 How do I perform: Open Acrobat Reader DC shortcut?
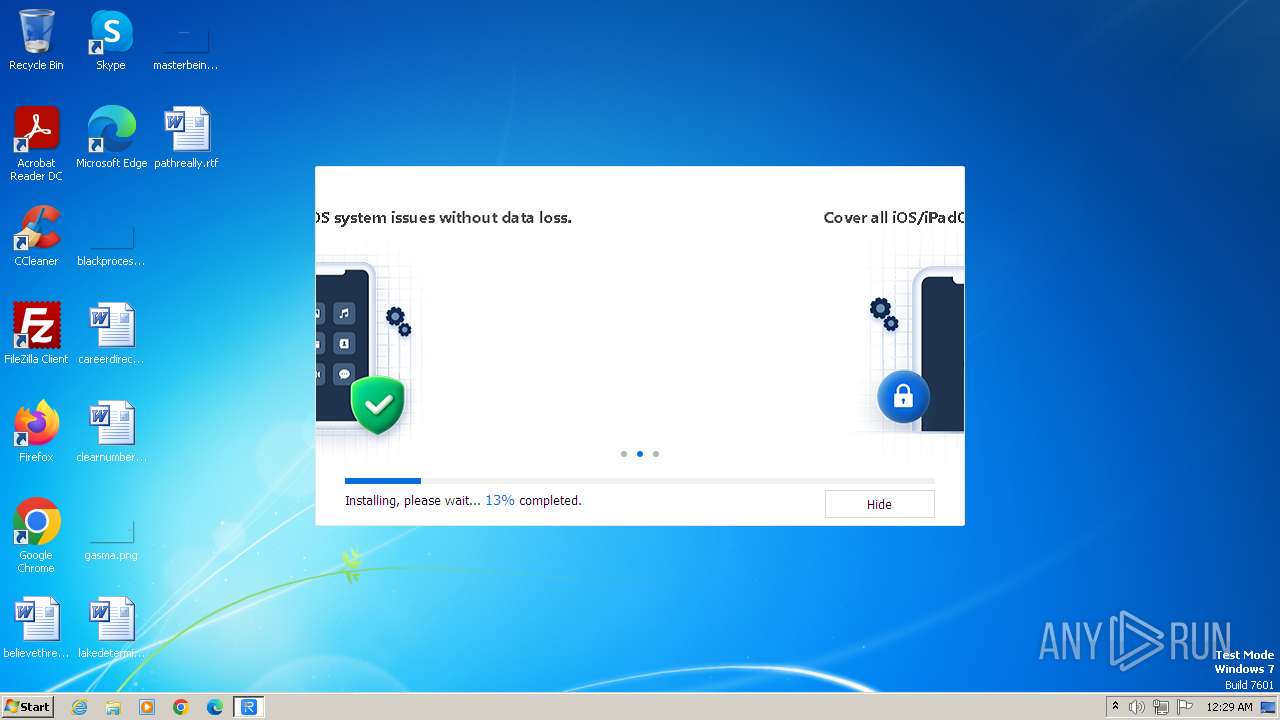click(36, 144)
